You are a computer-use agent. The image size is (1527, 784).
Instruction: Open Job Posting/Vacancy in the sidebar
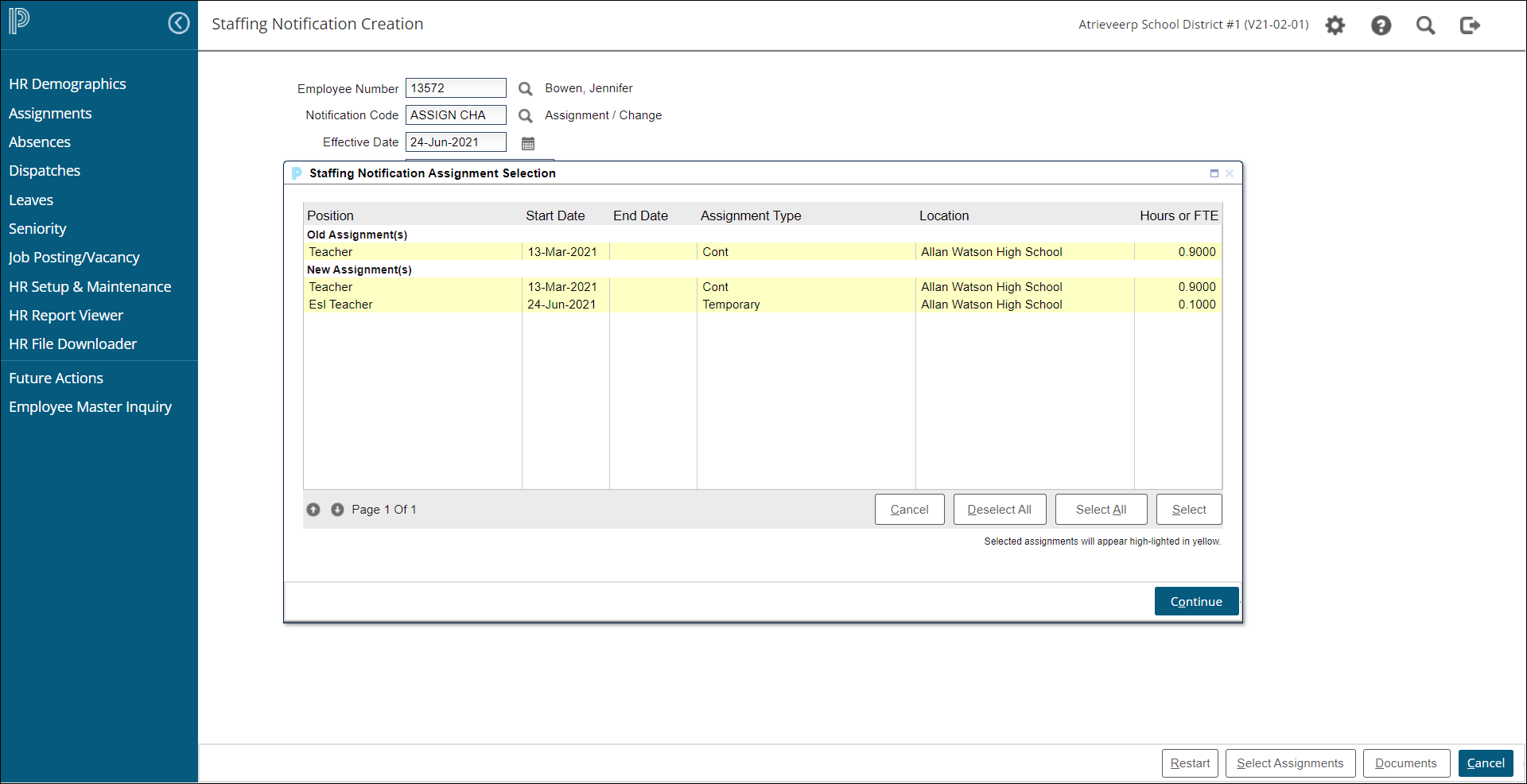tap(74, 258)
